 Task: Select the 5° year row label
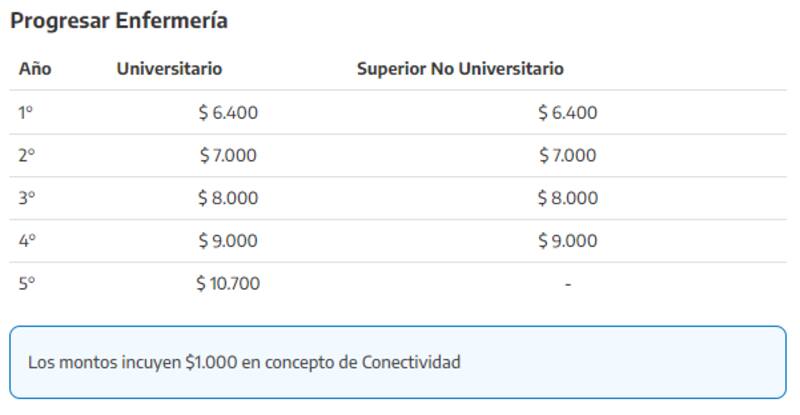point(27,284)
